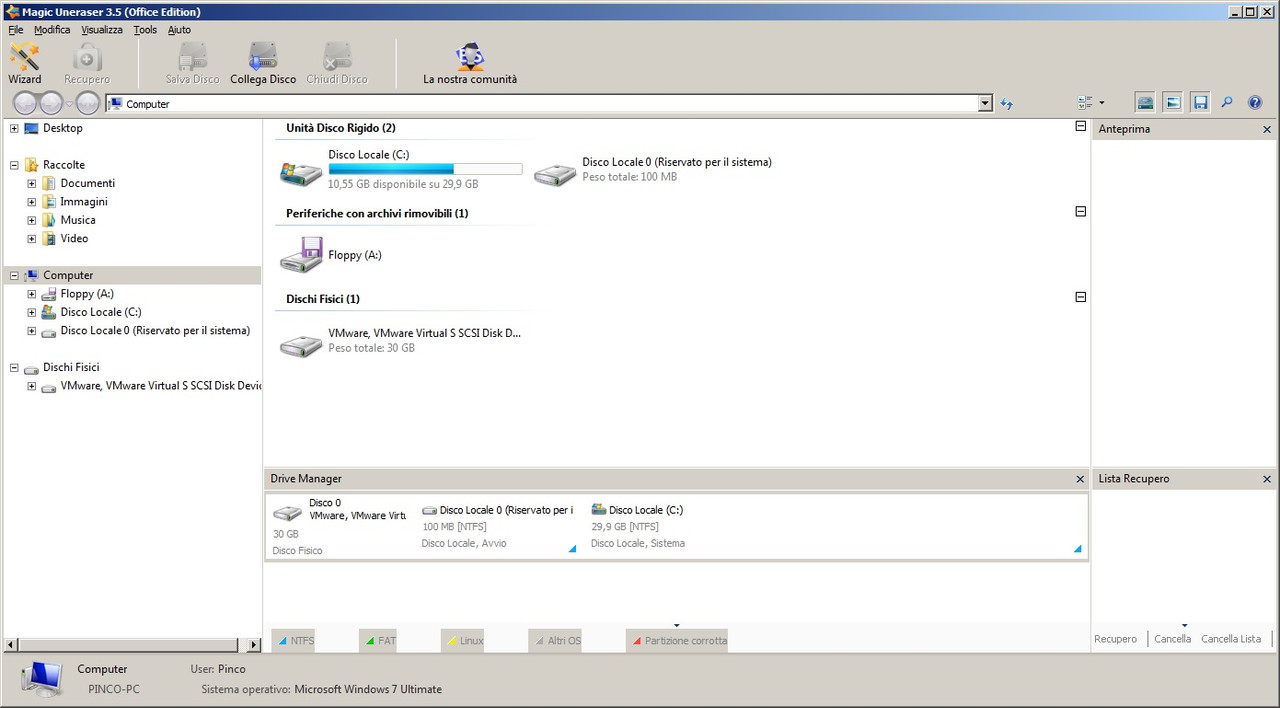
Task: Toggle the preview panel button
Action: (x=1173, y=102)
